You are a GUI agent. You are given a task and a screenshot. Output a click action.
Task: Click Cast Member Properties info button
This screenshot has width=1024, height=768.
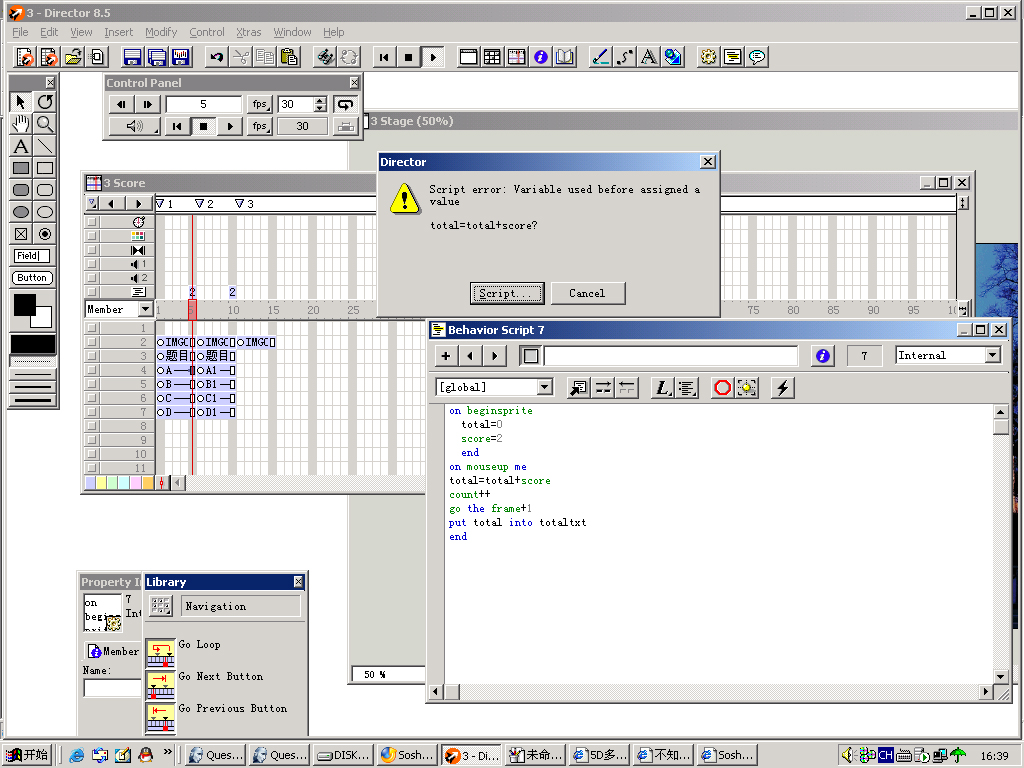pyautogui.click(x=822, y=355)
